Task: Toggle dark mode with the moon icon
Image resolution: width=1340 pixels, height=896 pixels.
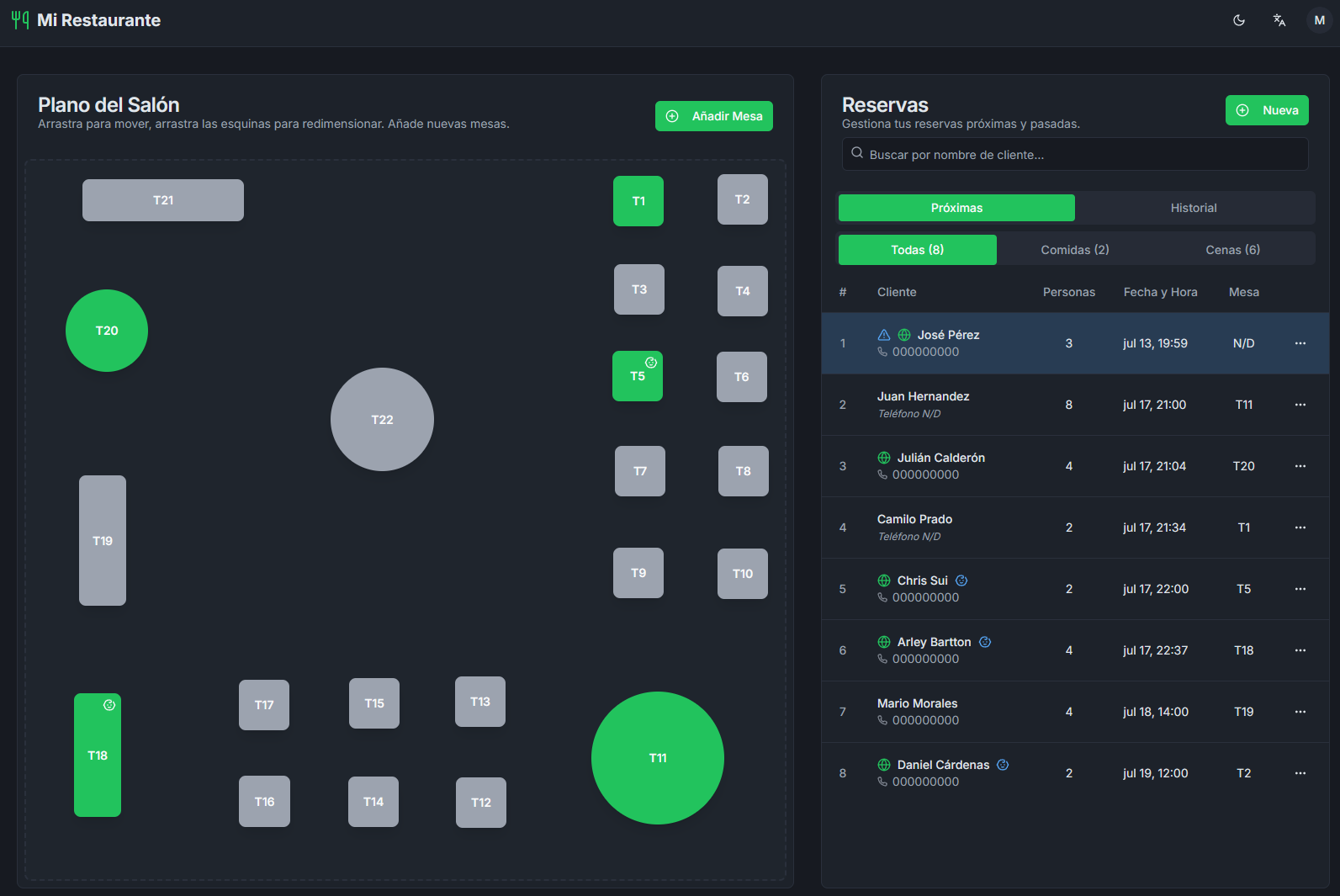Action: pyautogui.click(x=1238, y=20)
